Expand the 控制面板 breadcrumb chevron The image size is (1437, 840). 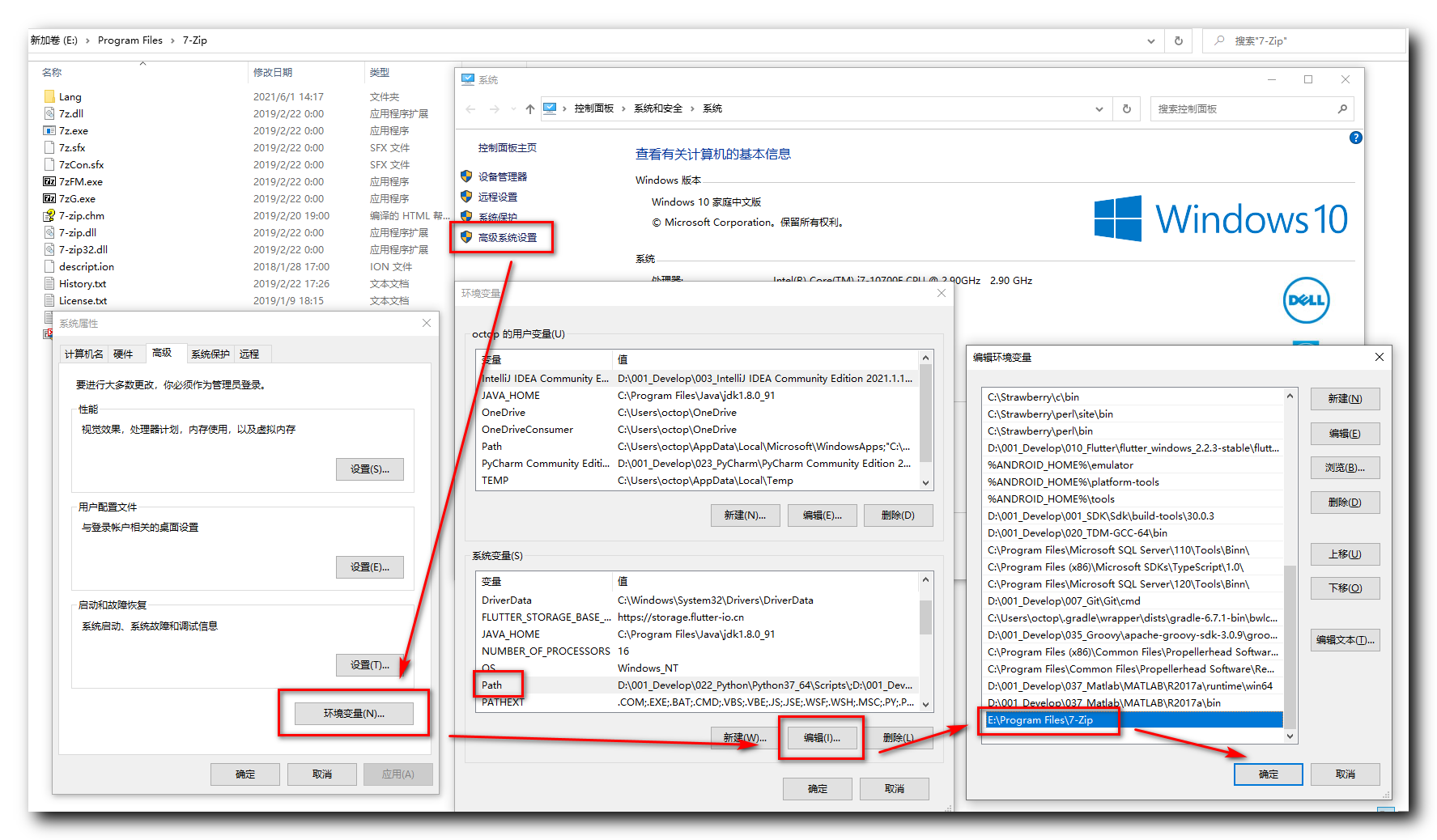623,108
